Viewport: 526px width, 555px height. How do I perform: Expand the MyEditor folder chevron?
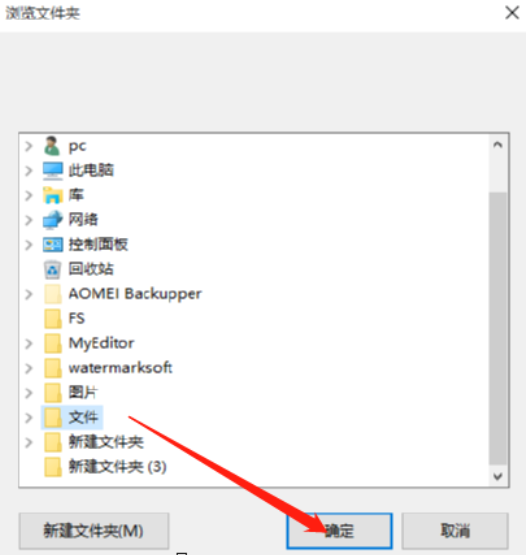tap(29, 343)
